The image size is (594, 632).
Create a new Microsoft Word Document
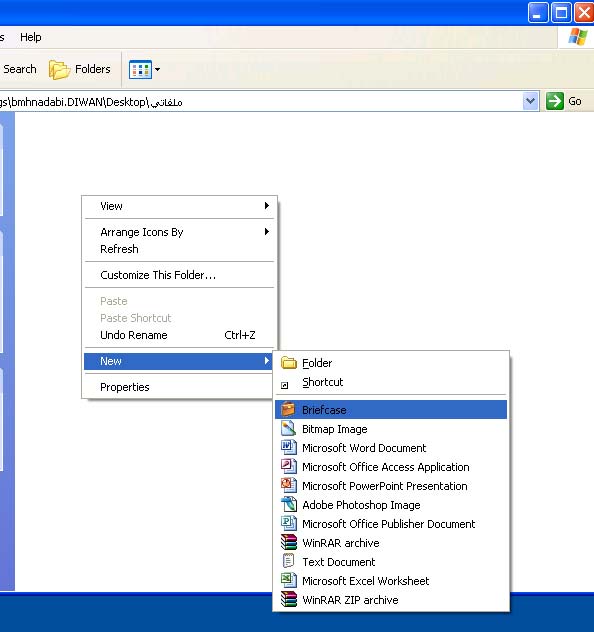[390, 448]
